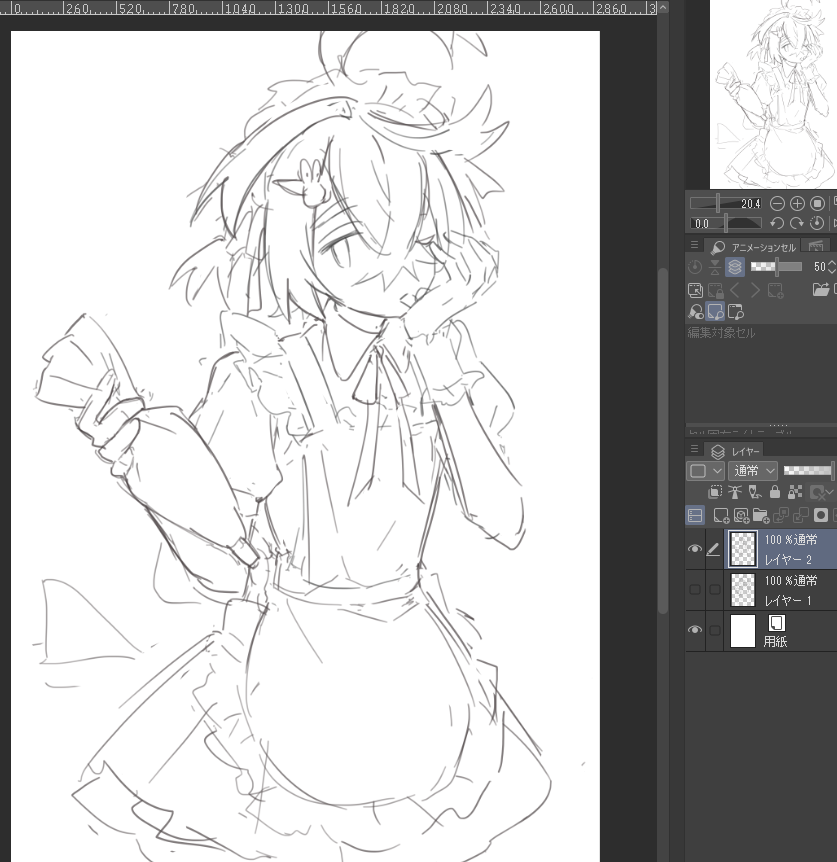Select the レイヤー 2 thumbnail
The height and width of the screenshot is (862, 837).
743,549
